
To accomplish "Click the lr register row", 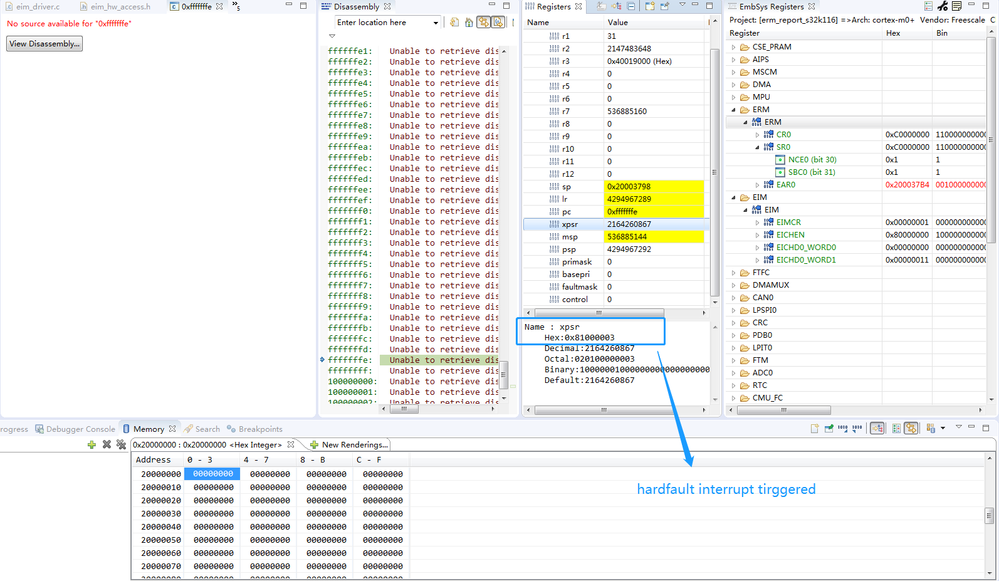I will pos(615,199).
